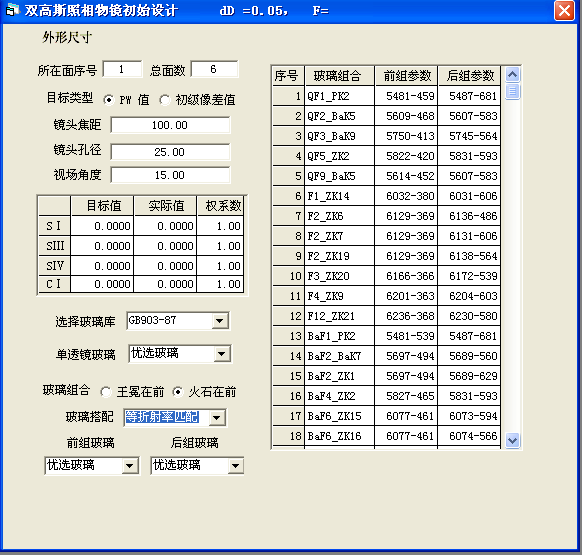Screen dimensions: 582x555
Task: Click the application icon in title bar
Action: pos(12,10)
